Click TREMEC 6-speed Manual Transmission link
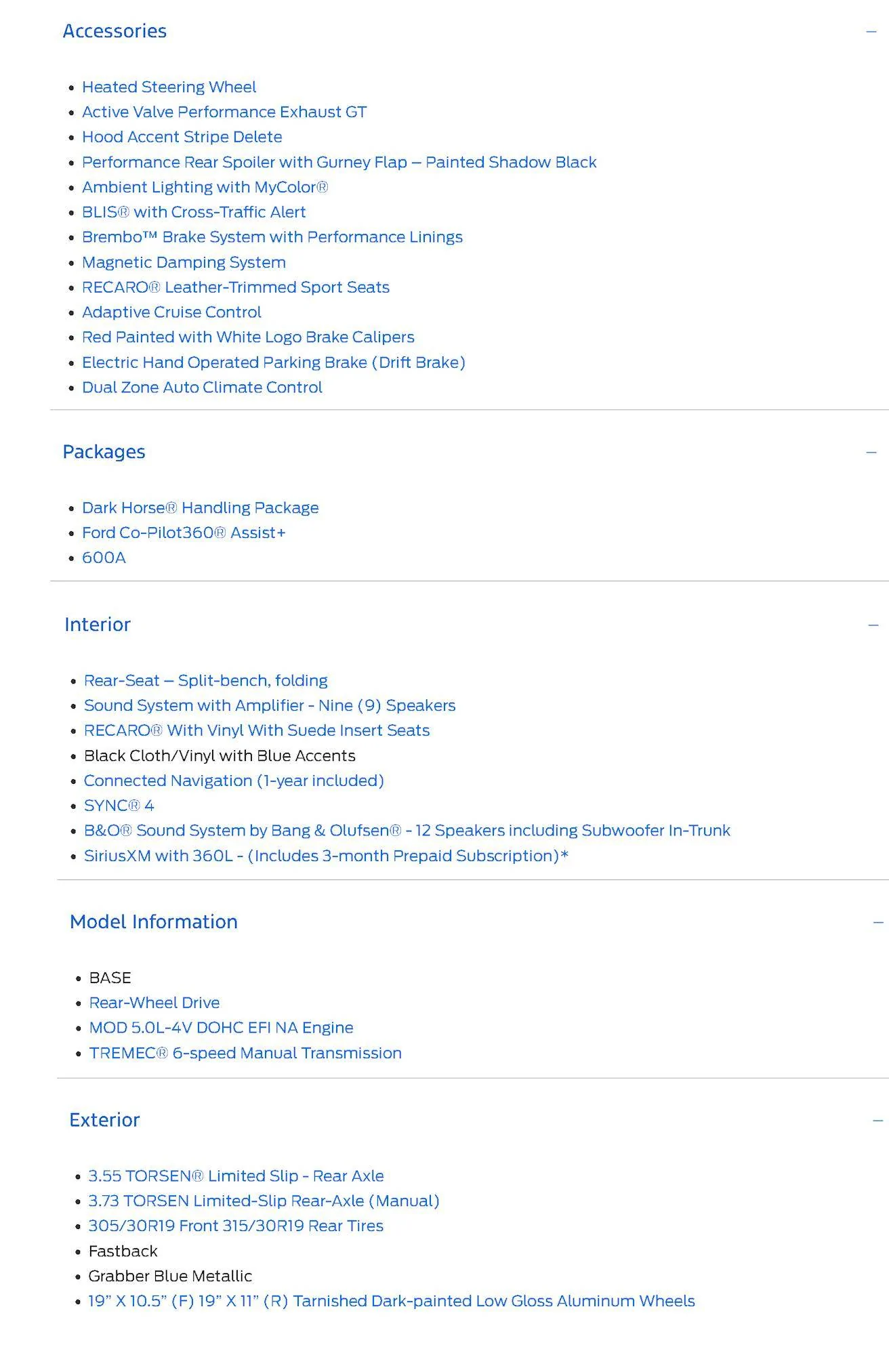This screenshot has height=1372, width=889. tap(245, 1053)
